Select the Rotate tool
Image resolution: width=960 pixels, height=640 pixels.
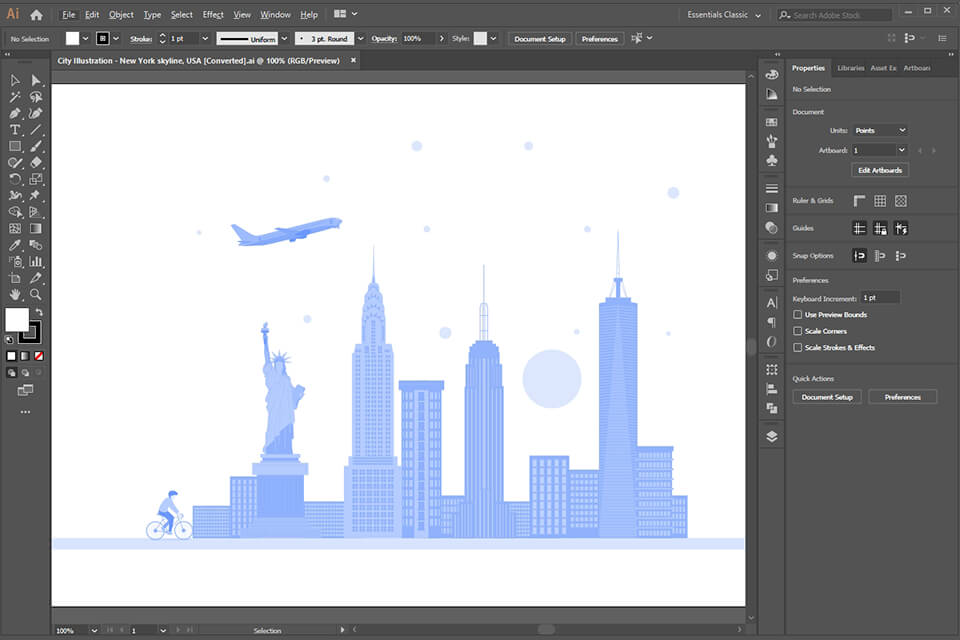13,178
